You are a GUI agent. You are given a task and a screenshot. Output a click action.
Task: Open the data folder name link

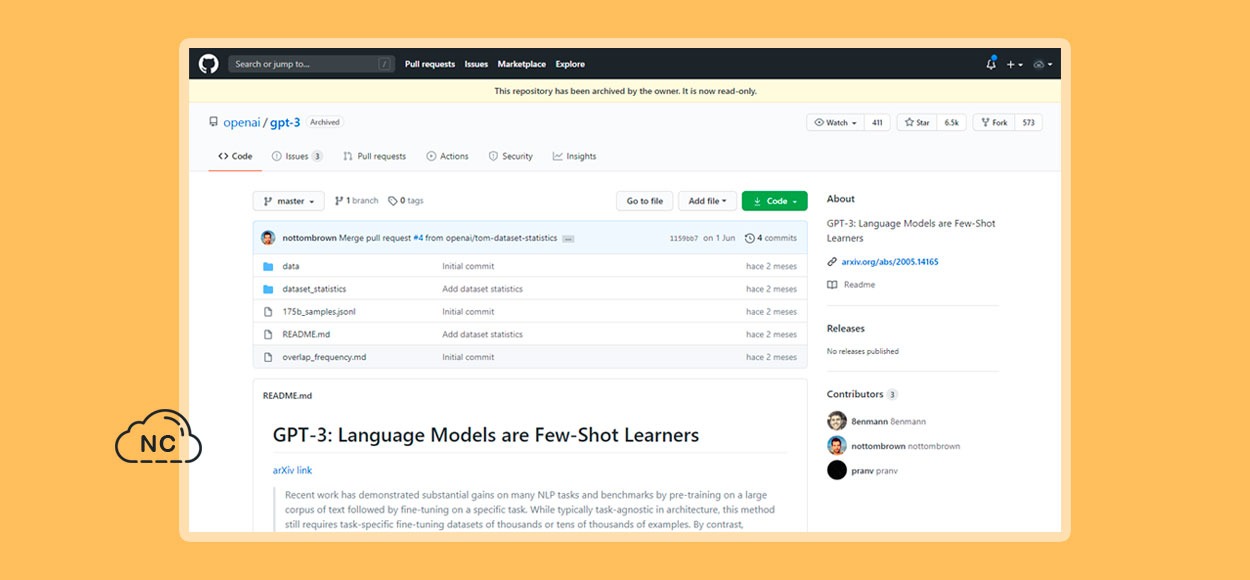click(291, 267)
